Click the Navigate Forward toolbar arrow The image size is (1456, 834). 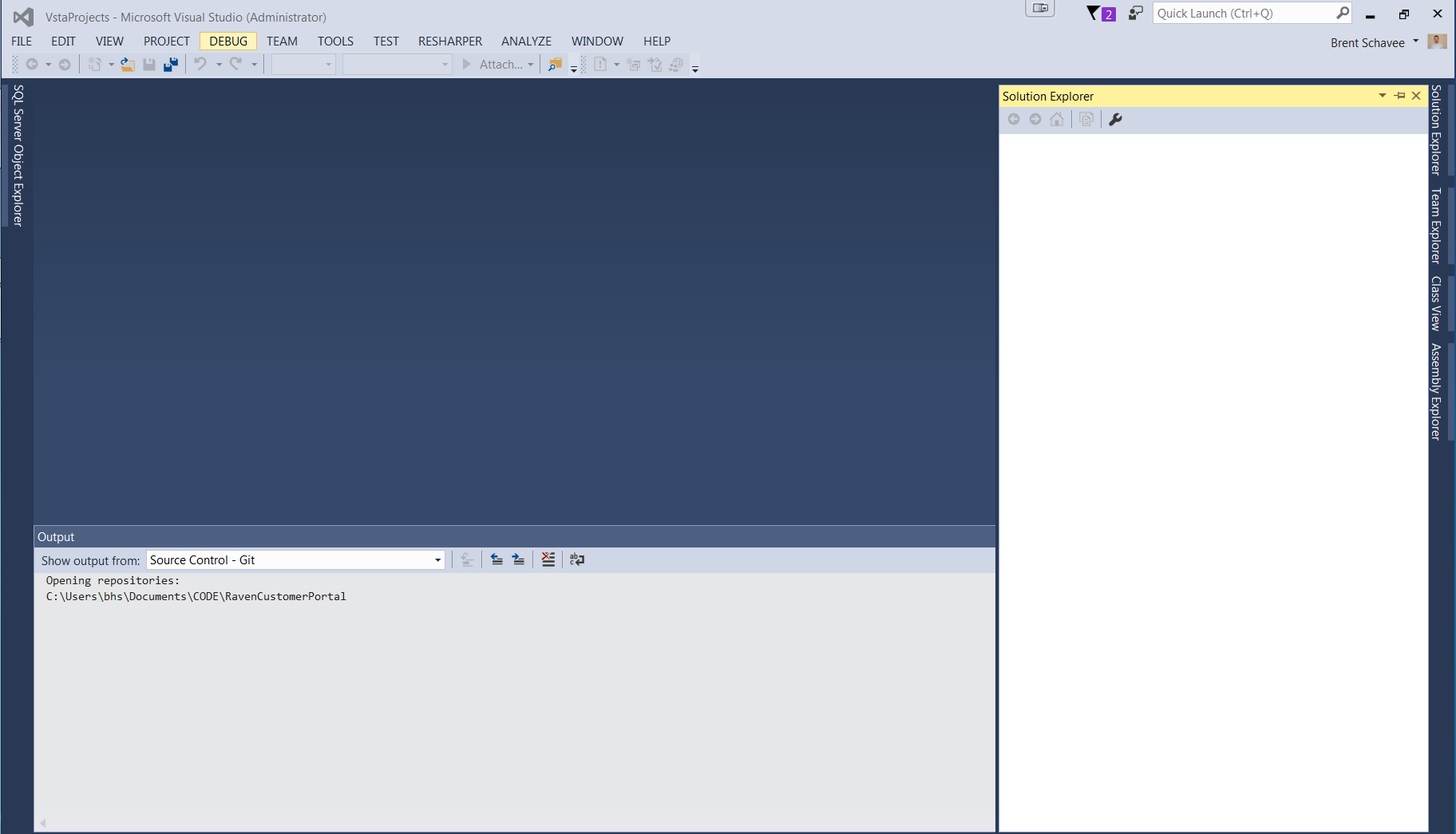(65, 65)
